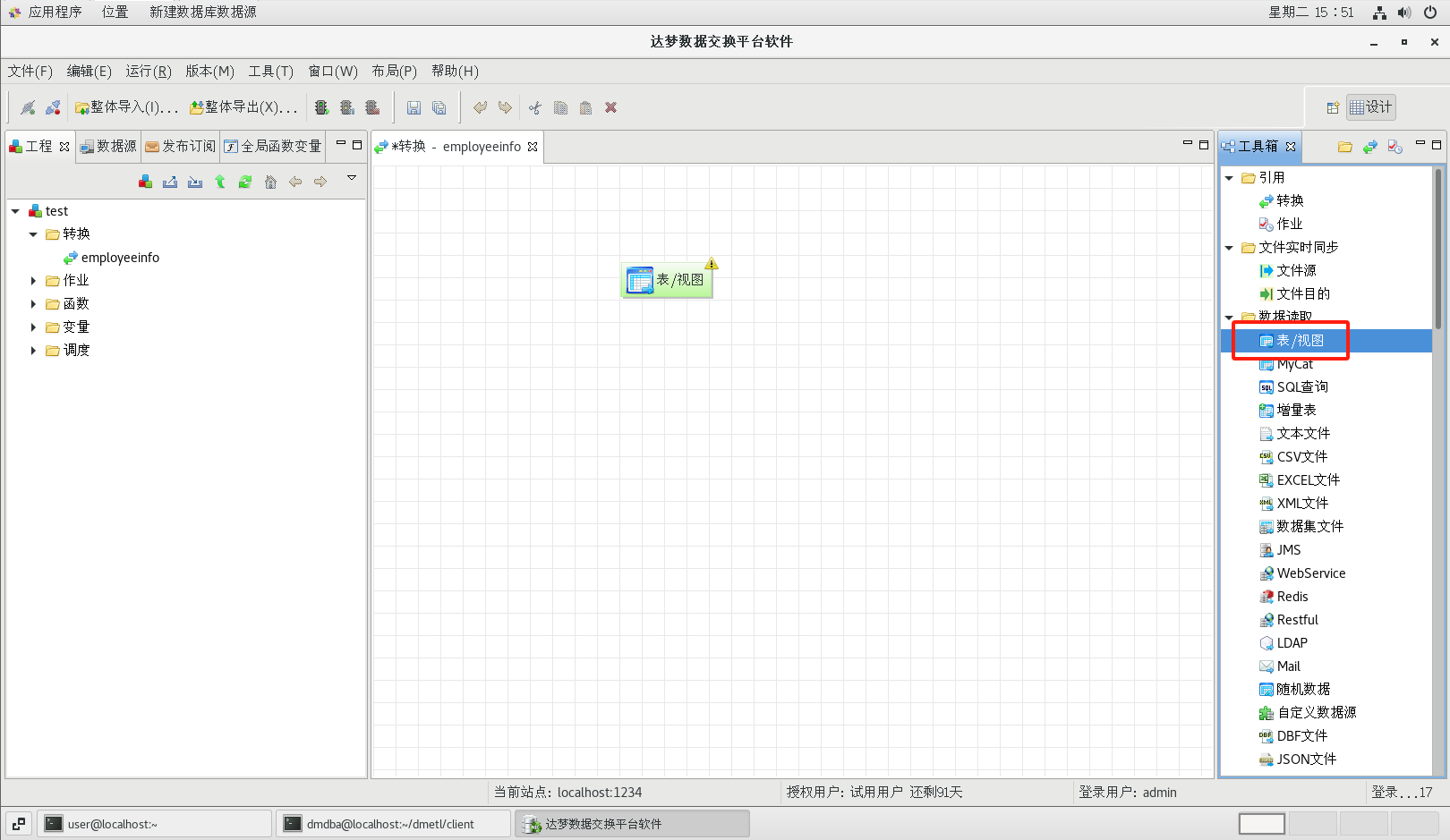Click the folder icon in 工具箱 header

pyautogui.click(x=1345, y=147)
